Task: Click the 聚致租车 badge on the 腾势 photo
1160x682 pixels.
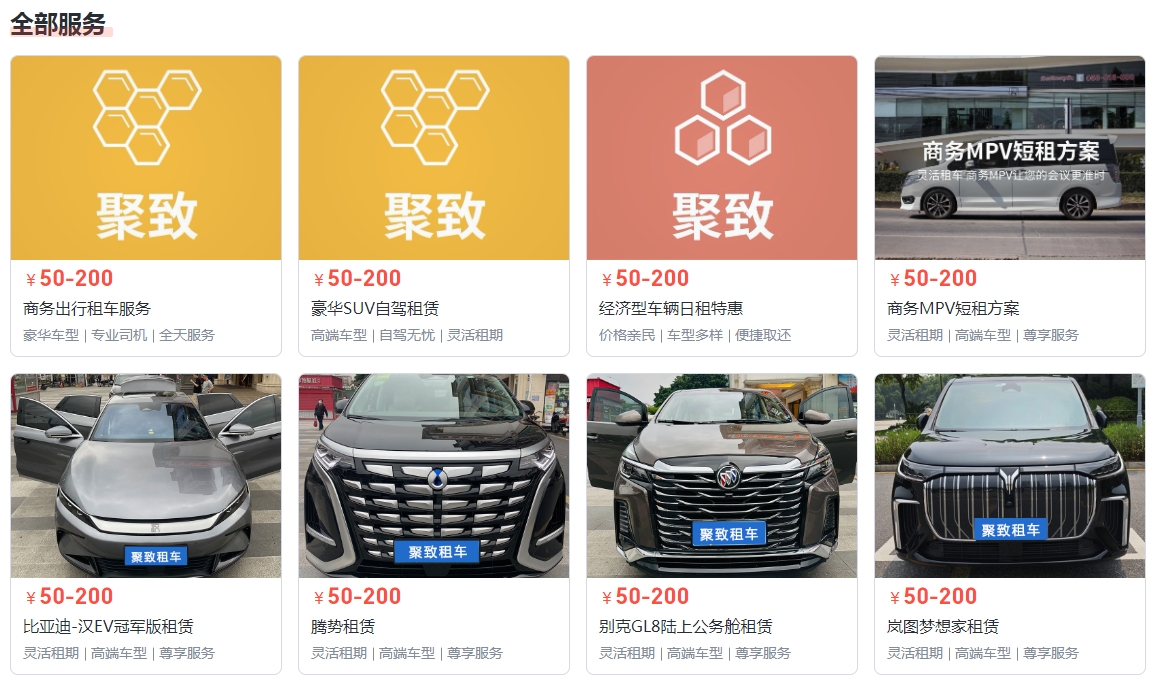Action: point(437,552)
